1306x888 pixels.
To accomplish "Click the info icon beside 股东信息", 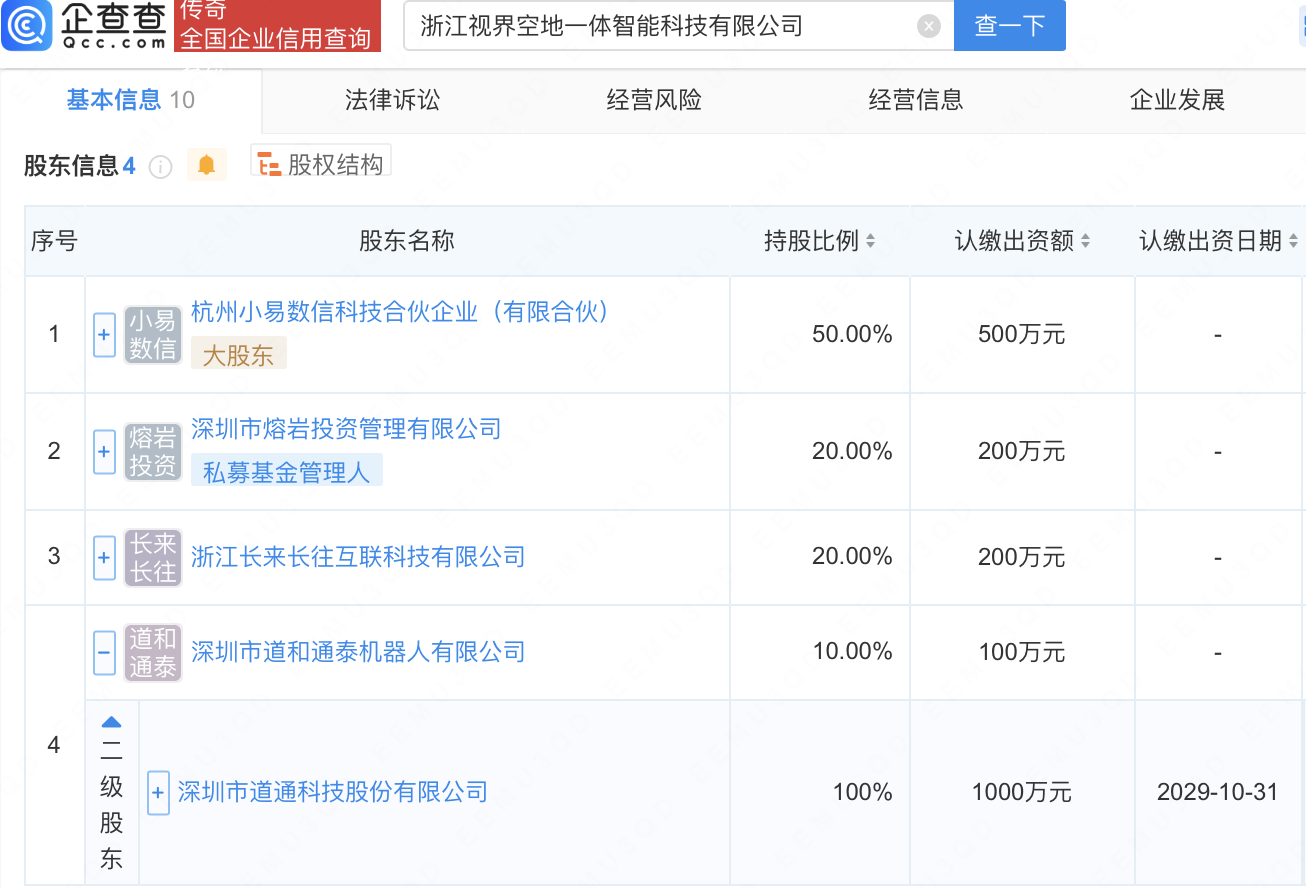I will [160, 167].
